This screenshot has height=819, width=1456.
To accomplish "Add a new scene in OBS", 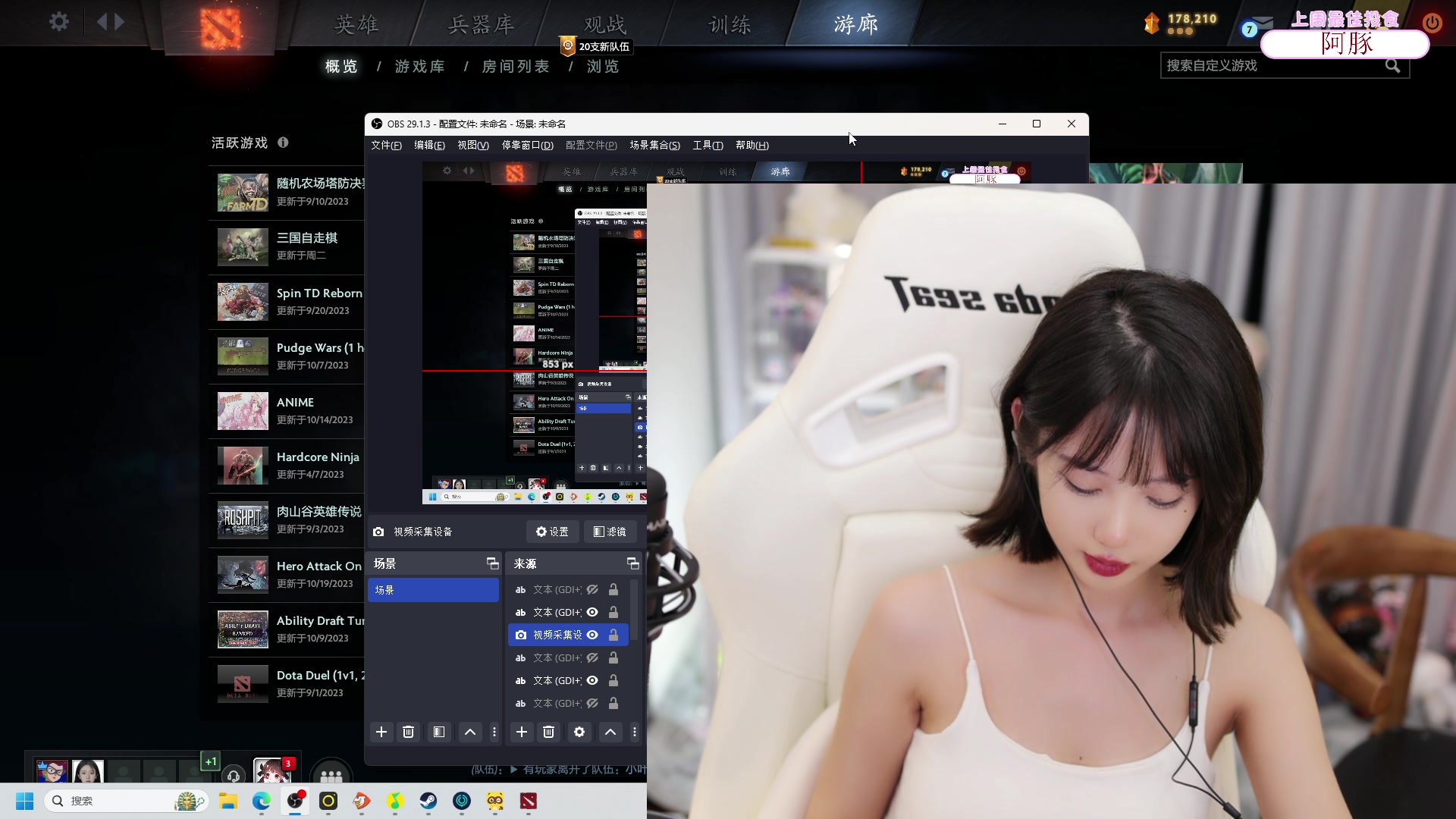I will tap(381, 732).
